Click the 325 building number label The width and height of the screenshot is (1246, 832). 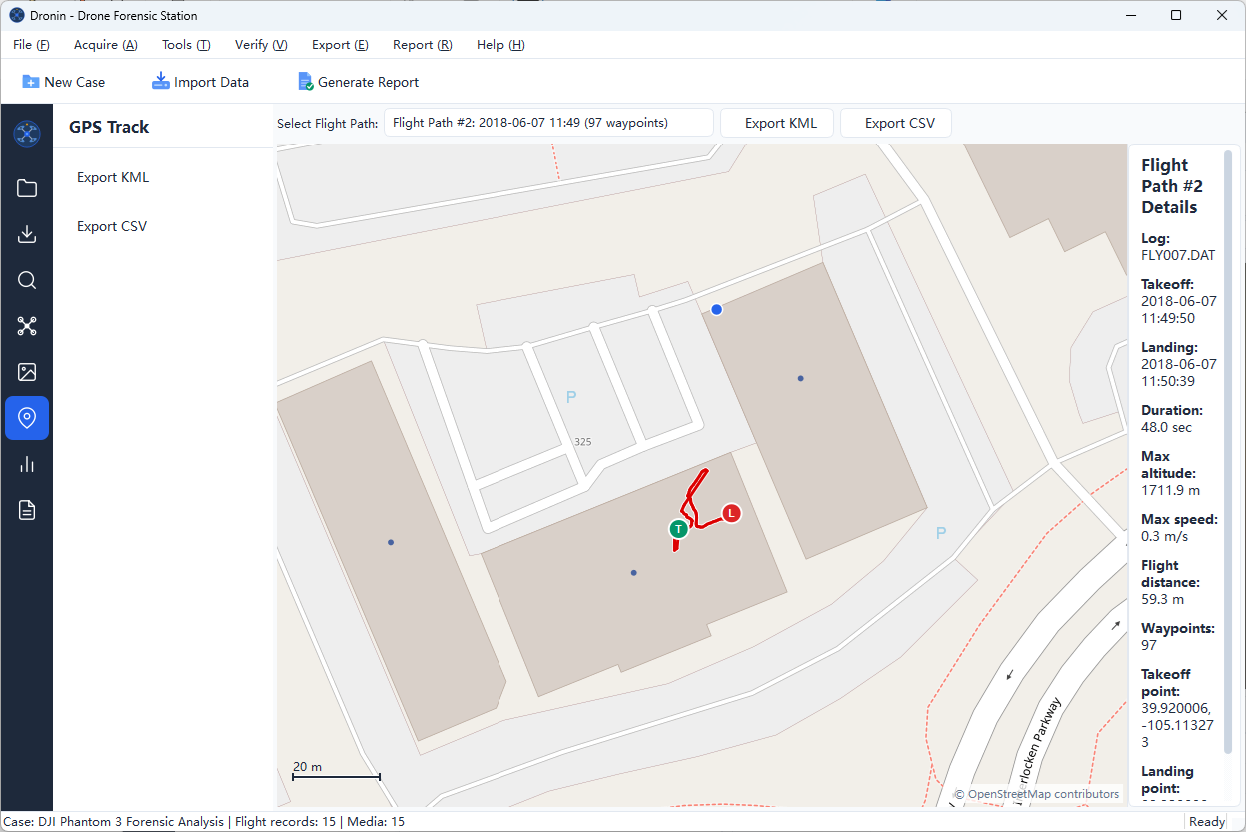pos(583,441)
